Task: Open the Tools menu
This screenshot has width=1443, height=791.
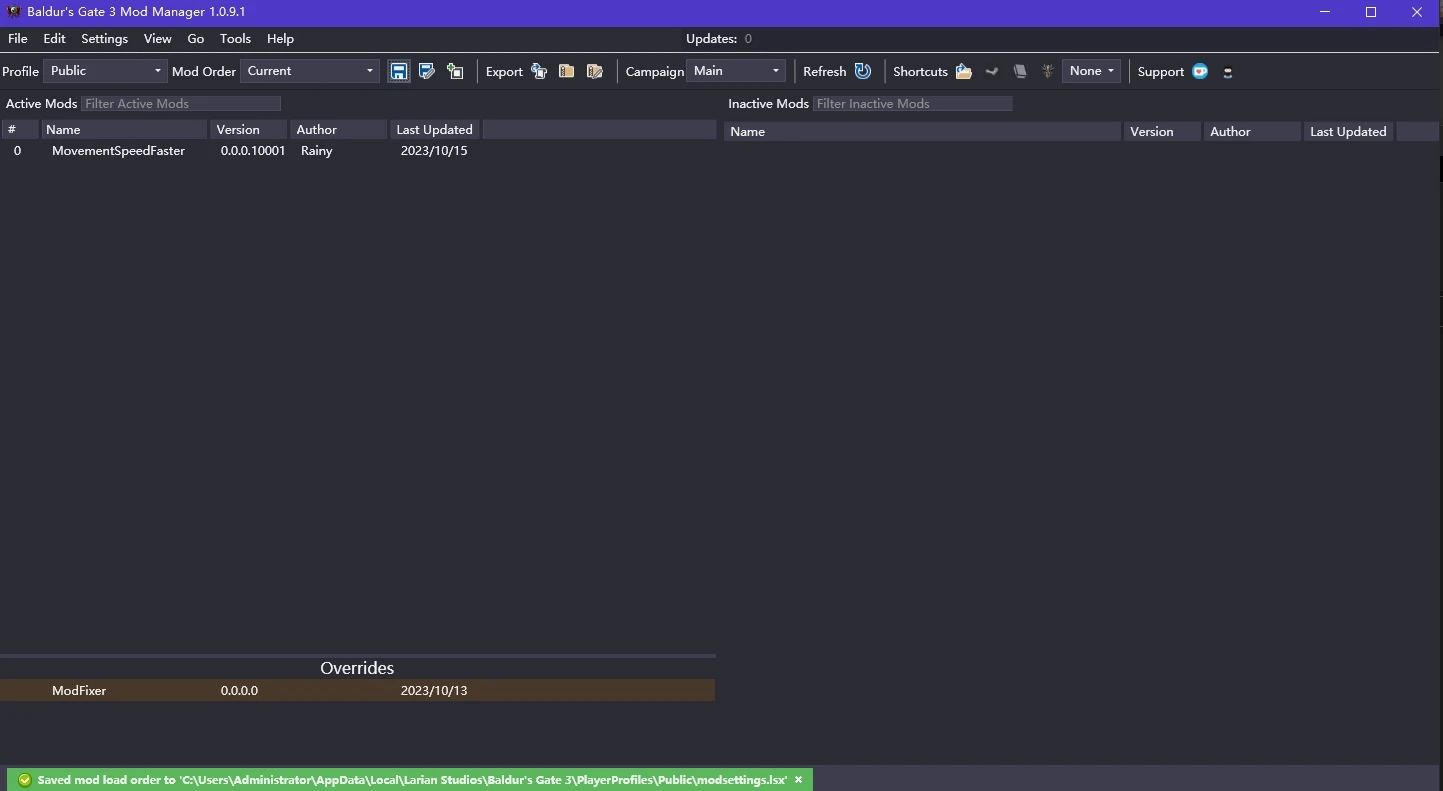Action: pos(235,38)
